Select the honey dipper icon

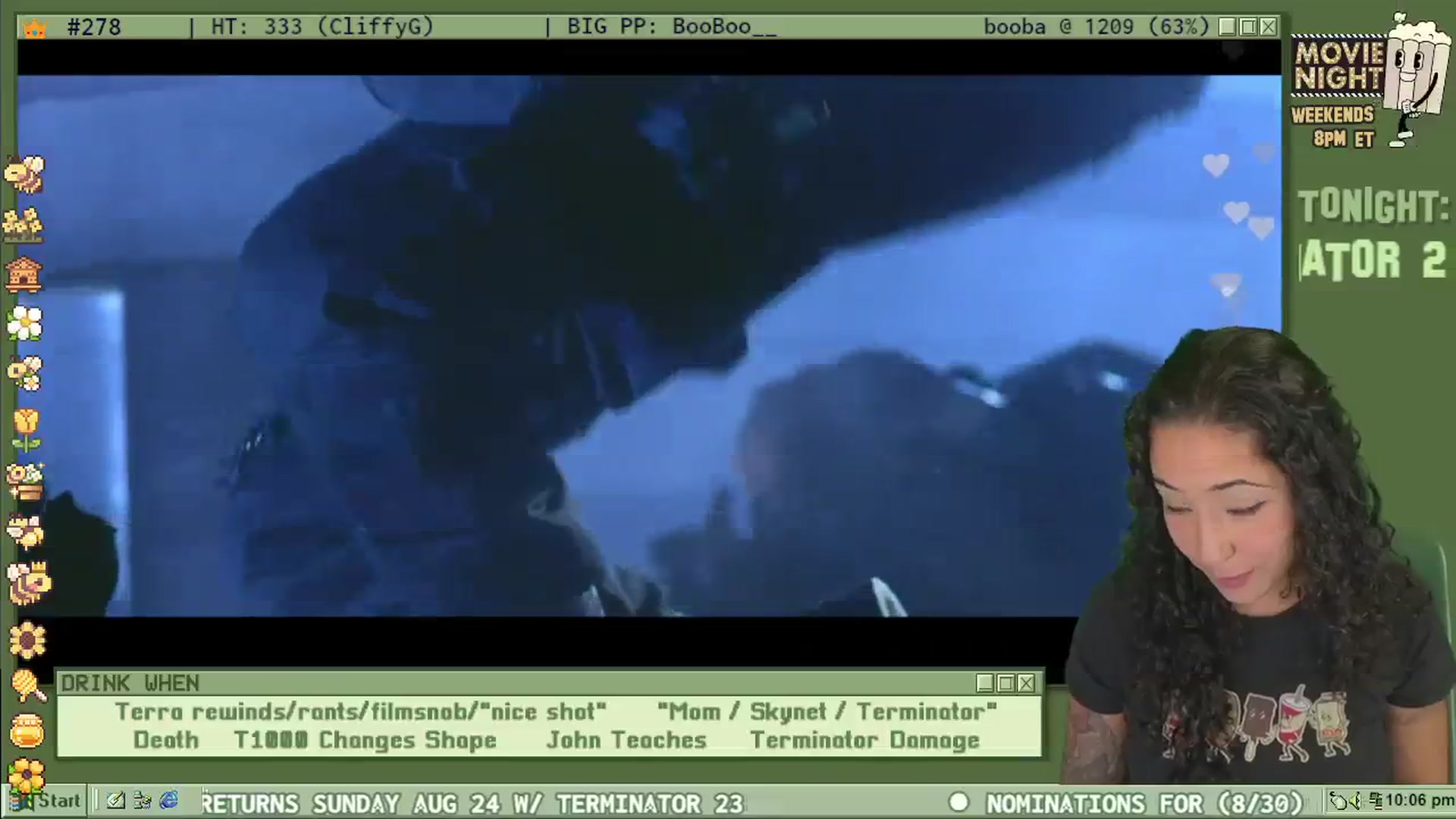point(29,686)
